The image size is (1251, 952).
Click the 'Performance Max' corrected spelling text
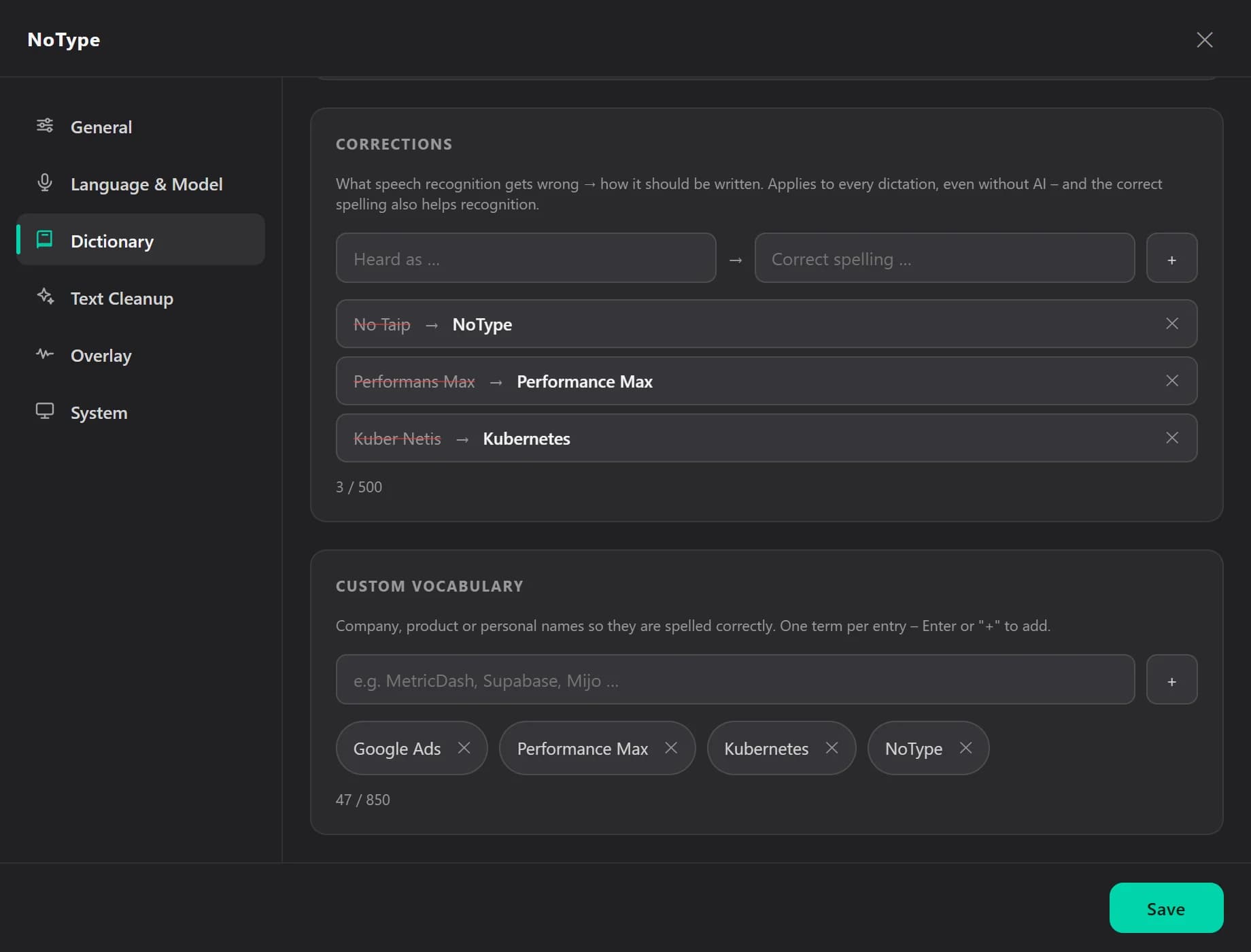(585, 381)
